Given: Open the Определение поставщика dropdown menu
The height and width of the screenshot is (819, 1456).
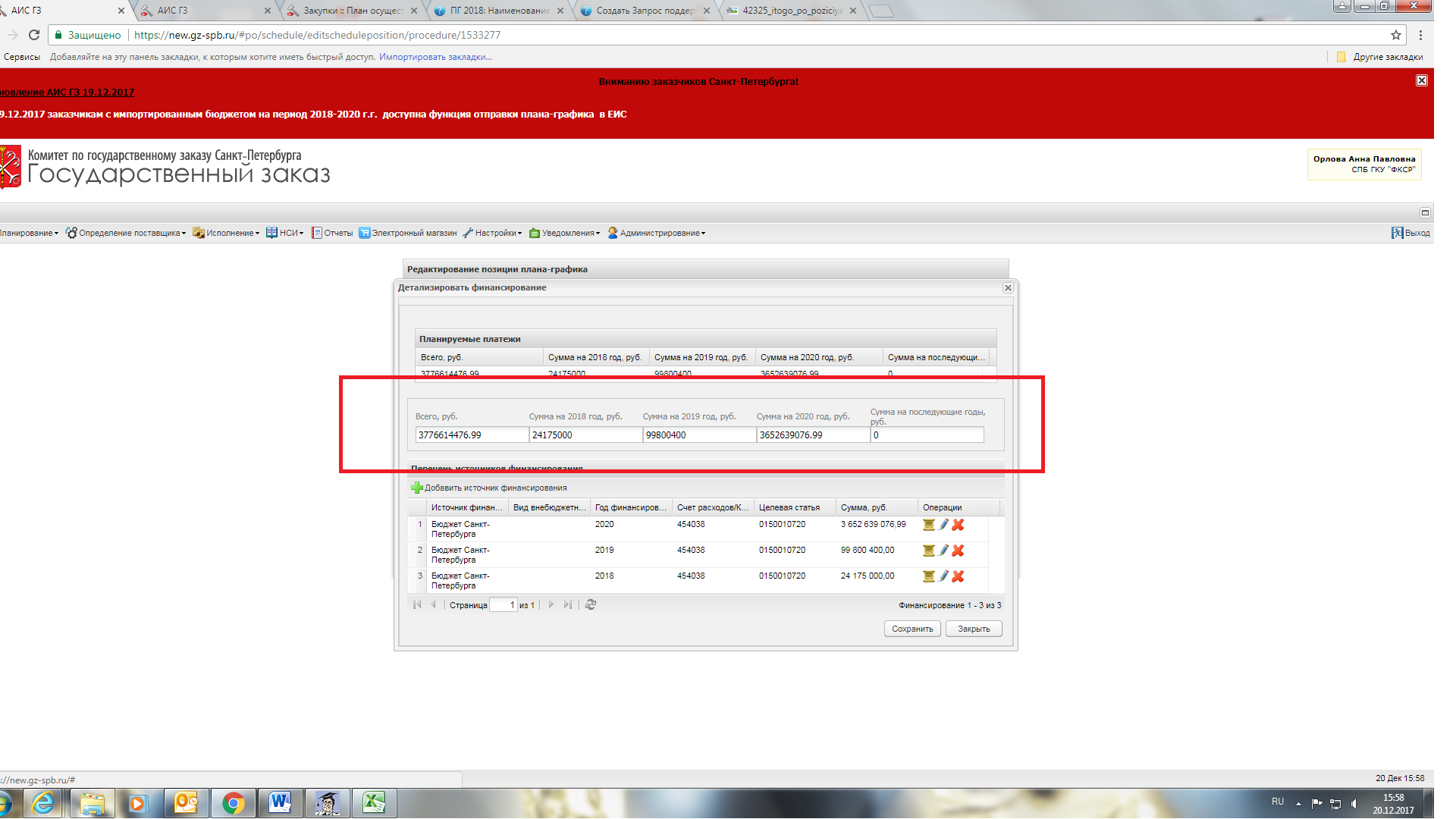Looking at the screenshot, I should pyautogui.click(x=126, y=233).
